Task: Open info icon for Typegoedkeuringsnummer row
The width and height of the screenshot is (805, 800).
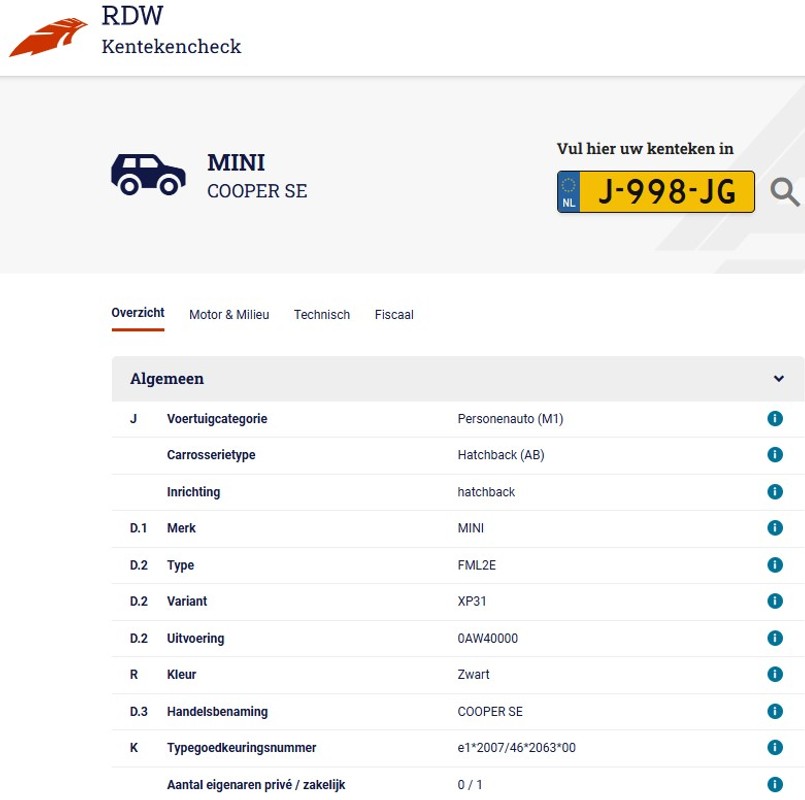Action: coord(775,747)
